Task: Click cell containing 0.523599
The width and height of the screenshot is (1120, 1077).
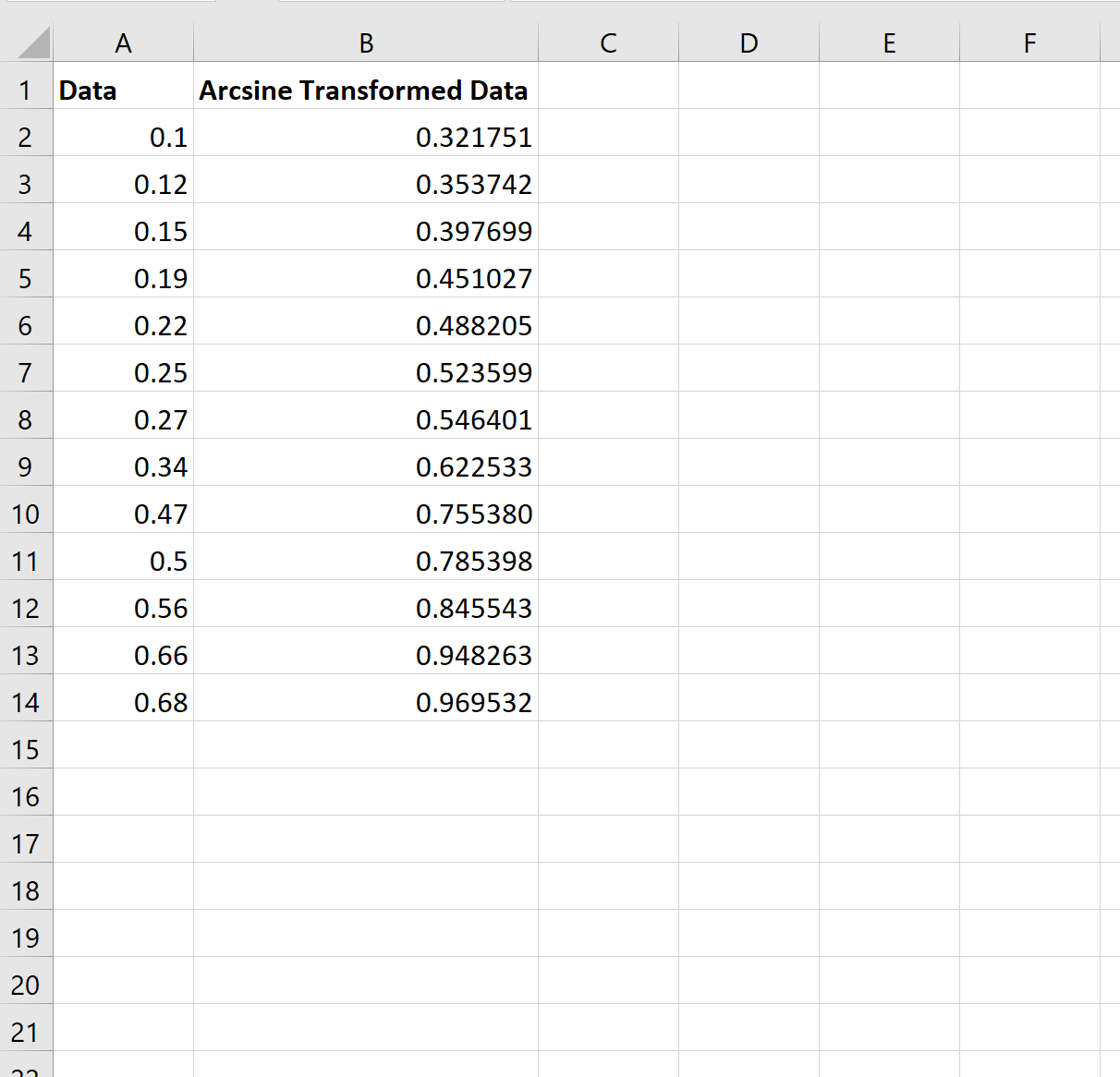Action: pyautogui.click(x=366, y=372)
